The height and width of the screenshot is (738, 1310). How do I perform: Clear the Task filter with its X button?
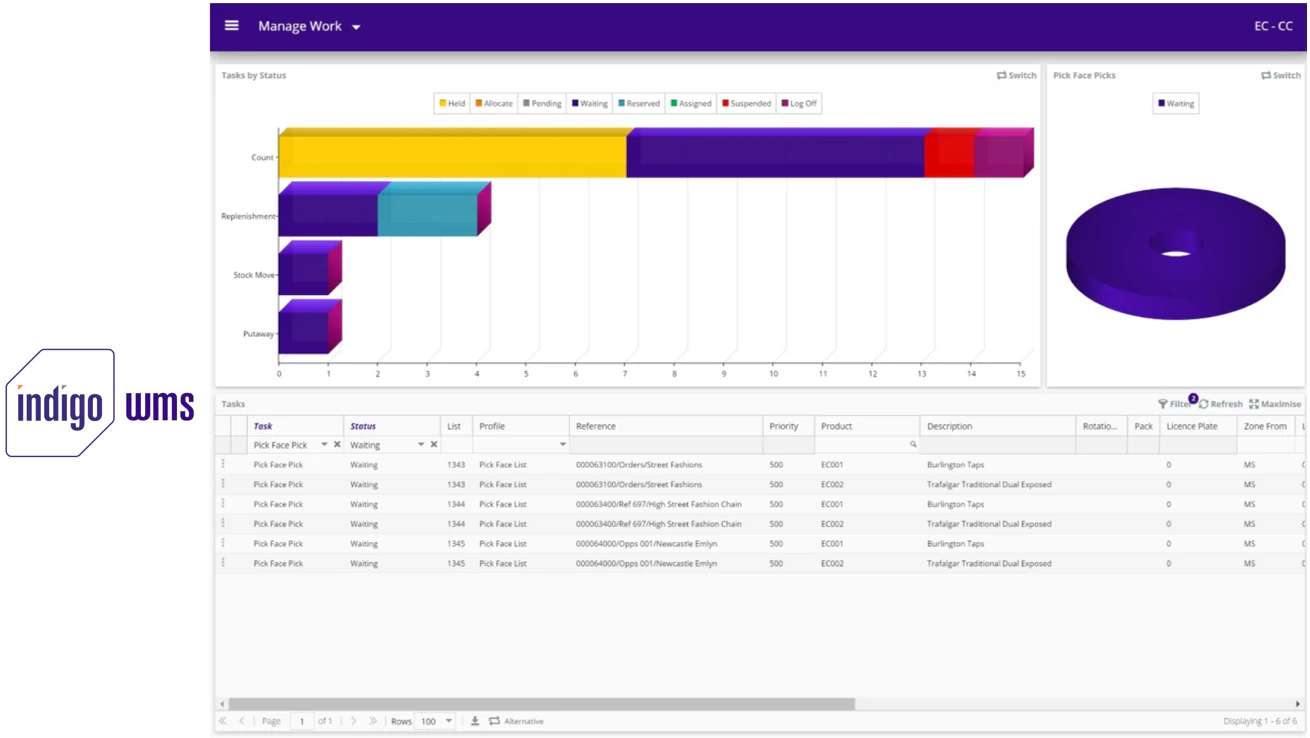(x=337, y=444)
